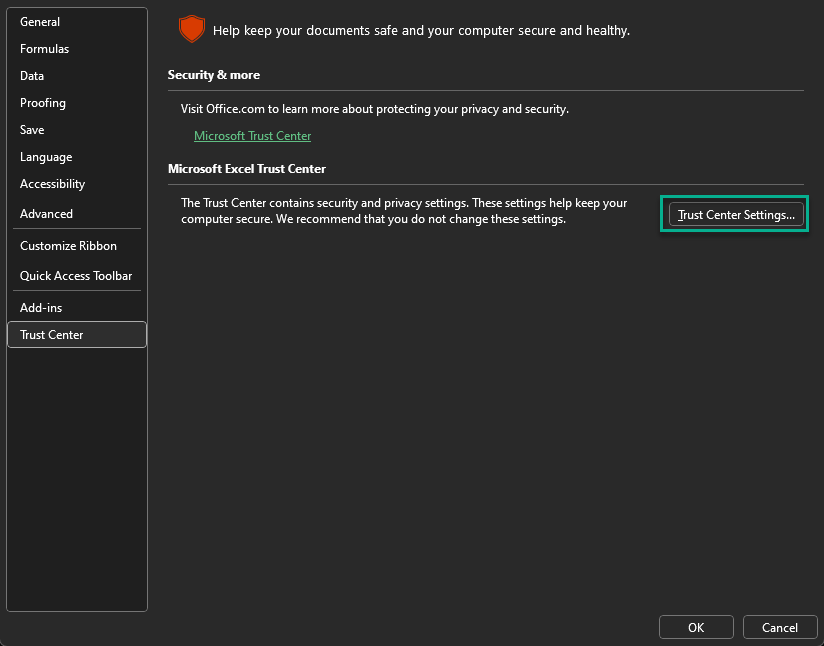This screenshot has height=646, width=824.
Task: Select Customize Ribbon in the sidebar
Action: click(68, 246)
